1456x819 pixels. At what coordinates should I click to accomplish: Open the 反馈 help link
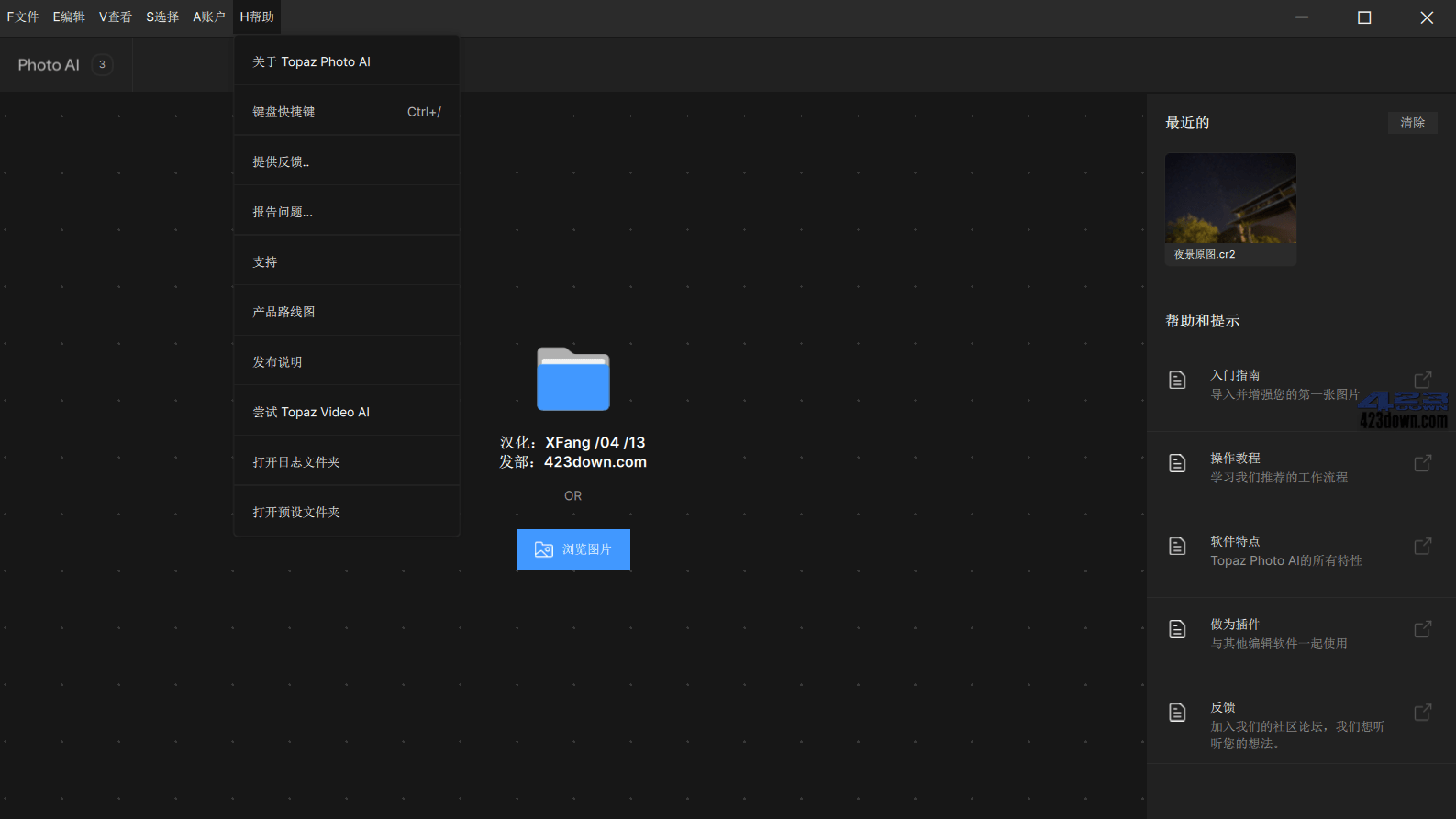click(1301, 723)
